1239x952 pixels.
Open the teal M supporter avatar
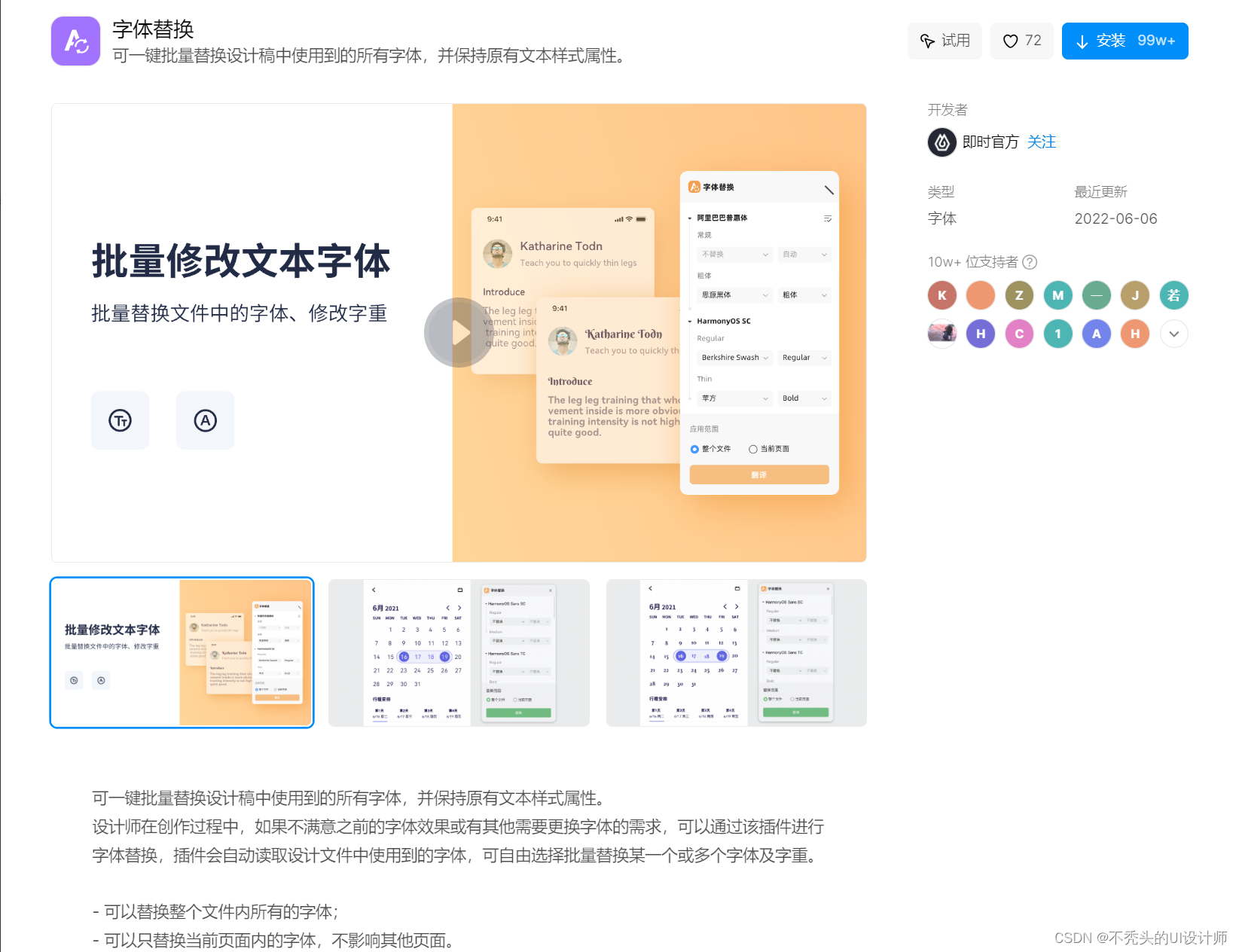click(1058, 295)
